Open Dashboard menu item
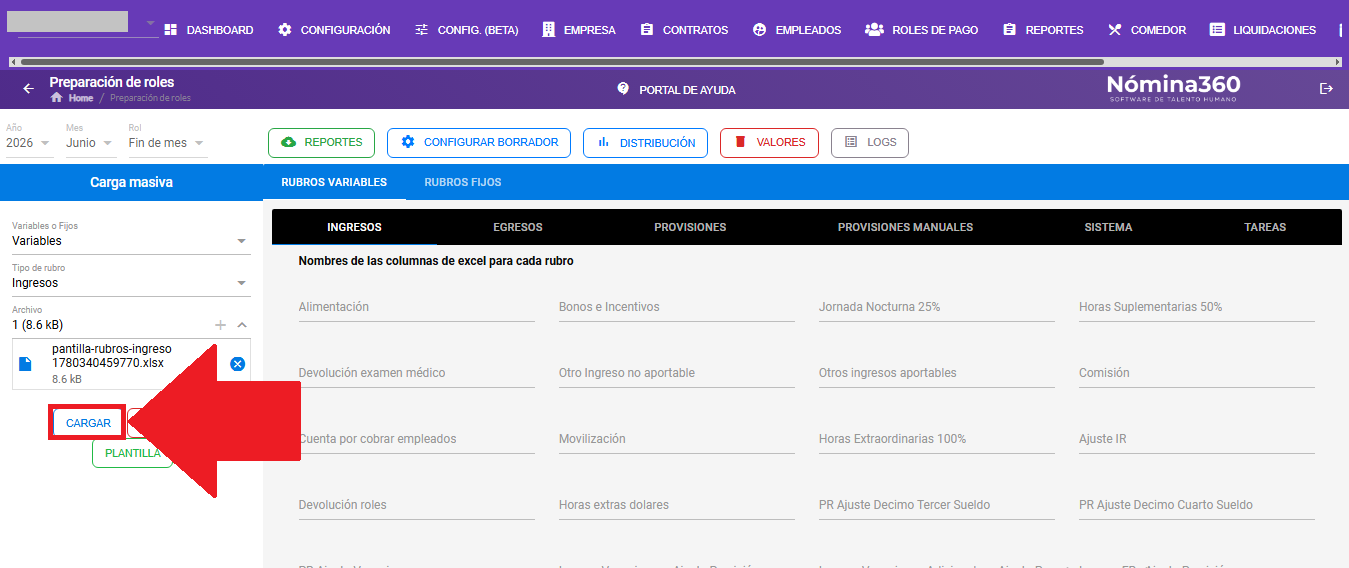The height and width of the screenshot is (568, 1349). [208, 30]
